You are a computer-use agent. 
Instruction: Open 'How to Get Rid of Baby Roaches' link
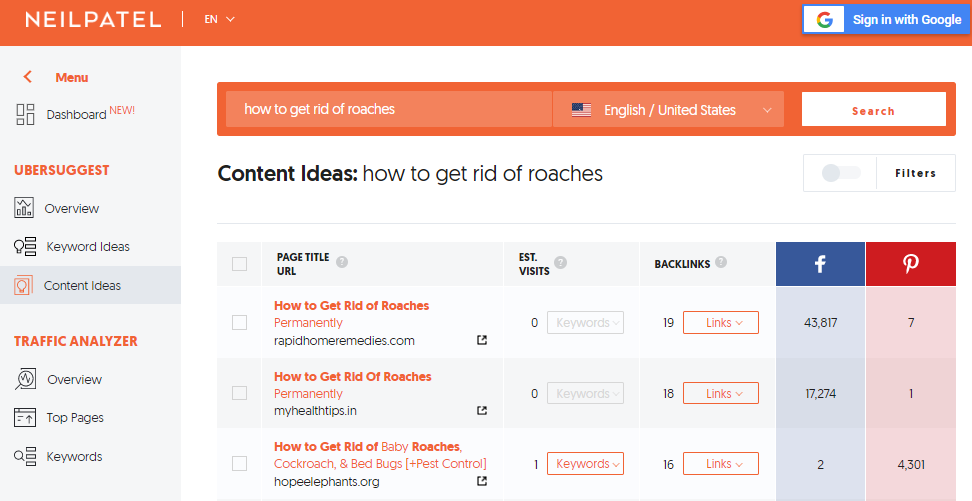[380, 455]
